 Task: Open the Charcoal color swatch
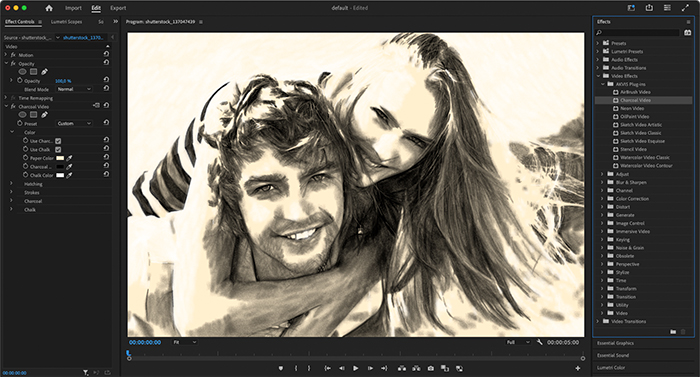pos(60,167)
